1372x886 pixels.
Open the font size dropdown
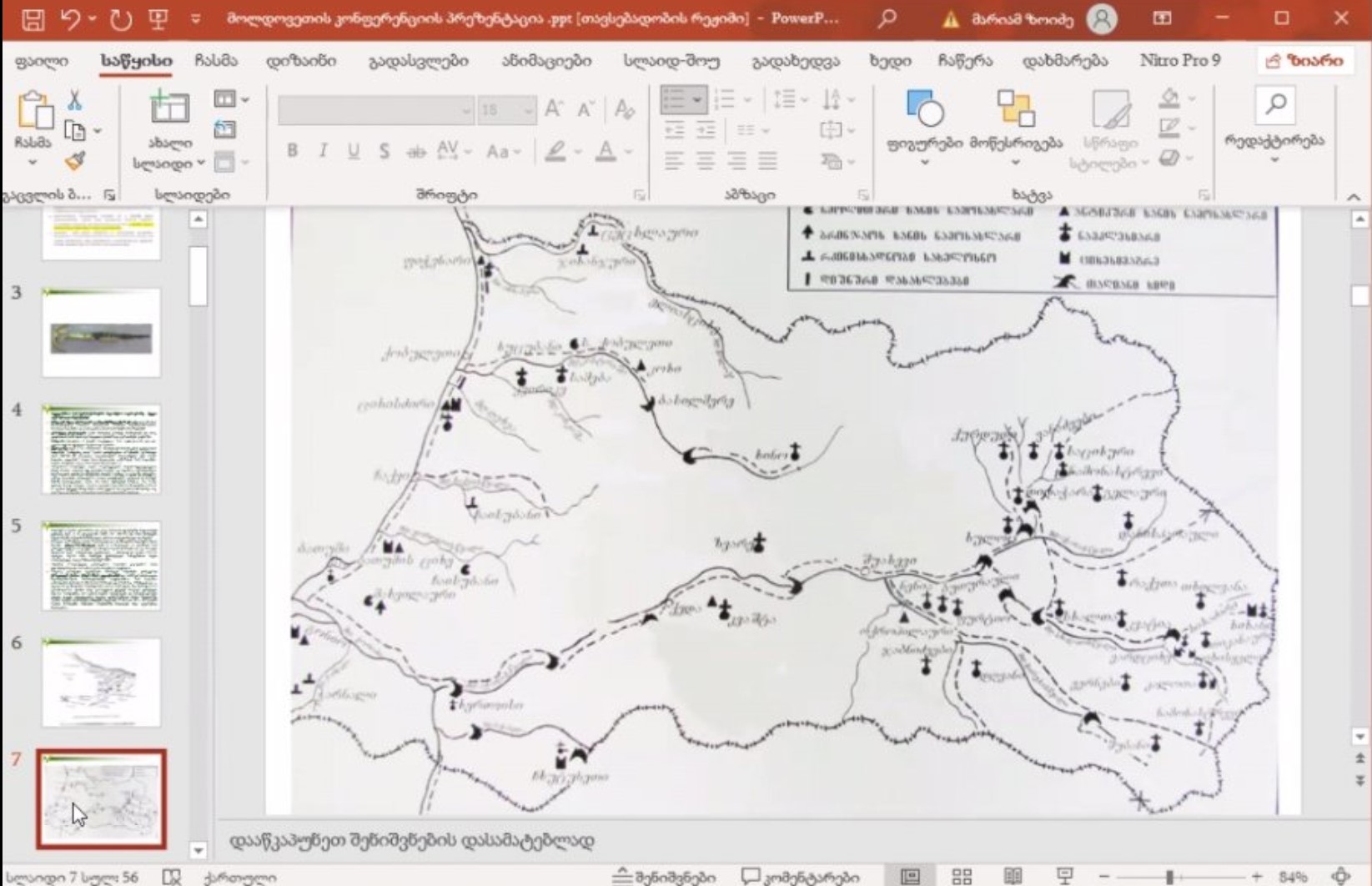point(527,110)
